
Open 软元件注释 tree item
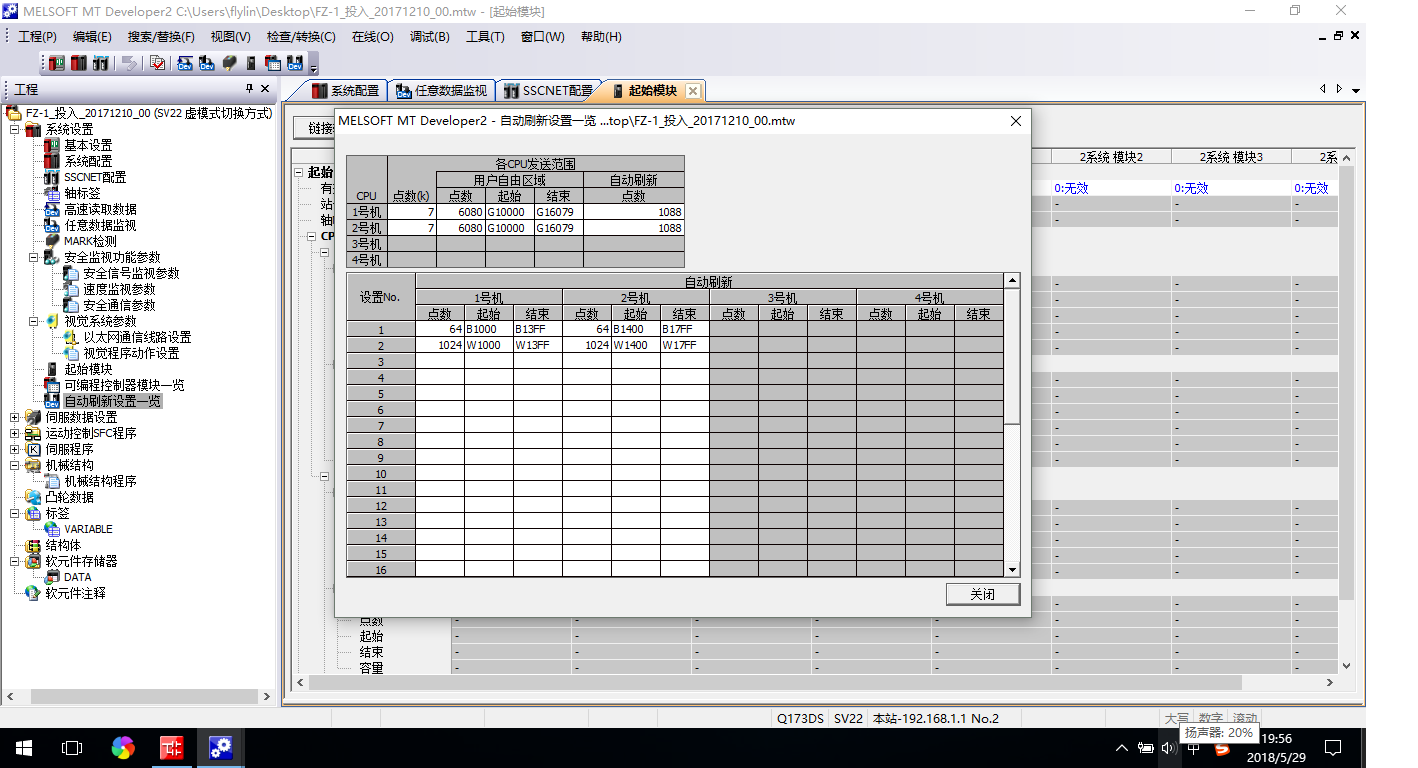tap(75, 593)
